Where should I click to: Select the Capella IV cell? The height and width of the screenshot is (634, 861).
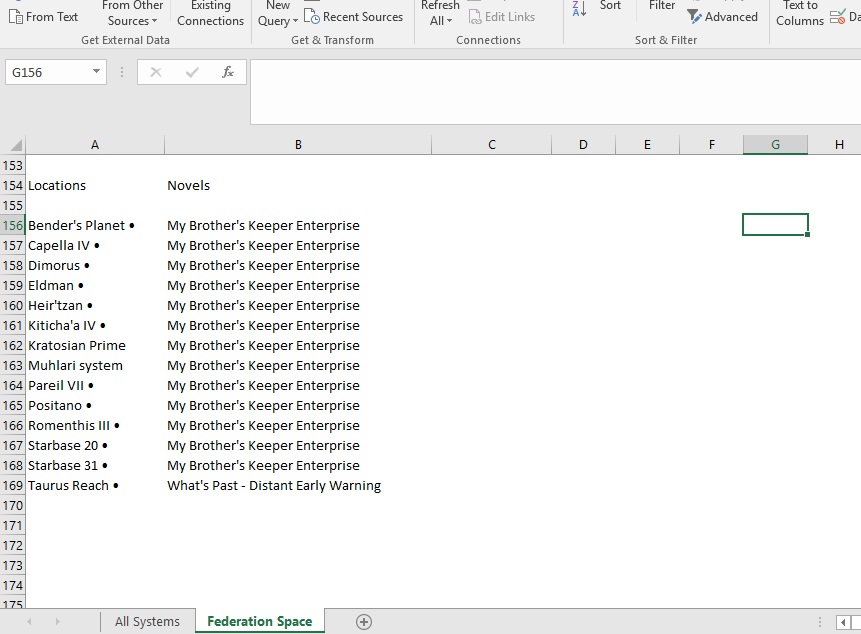pos(95,245)
